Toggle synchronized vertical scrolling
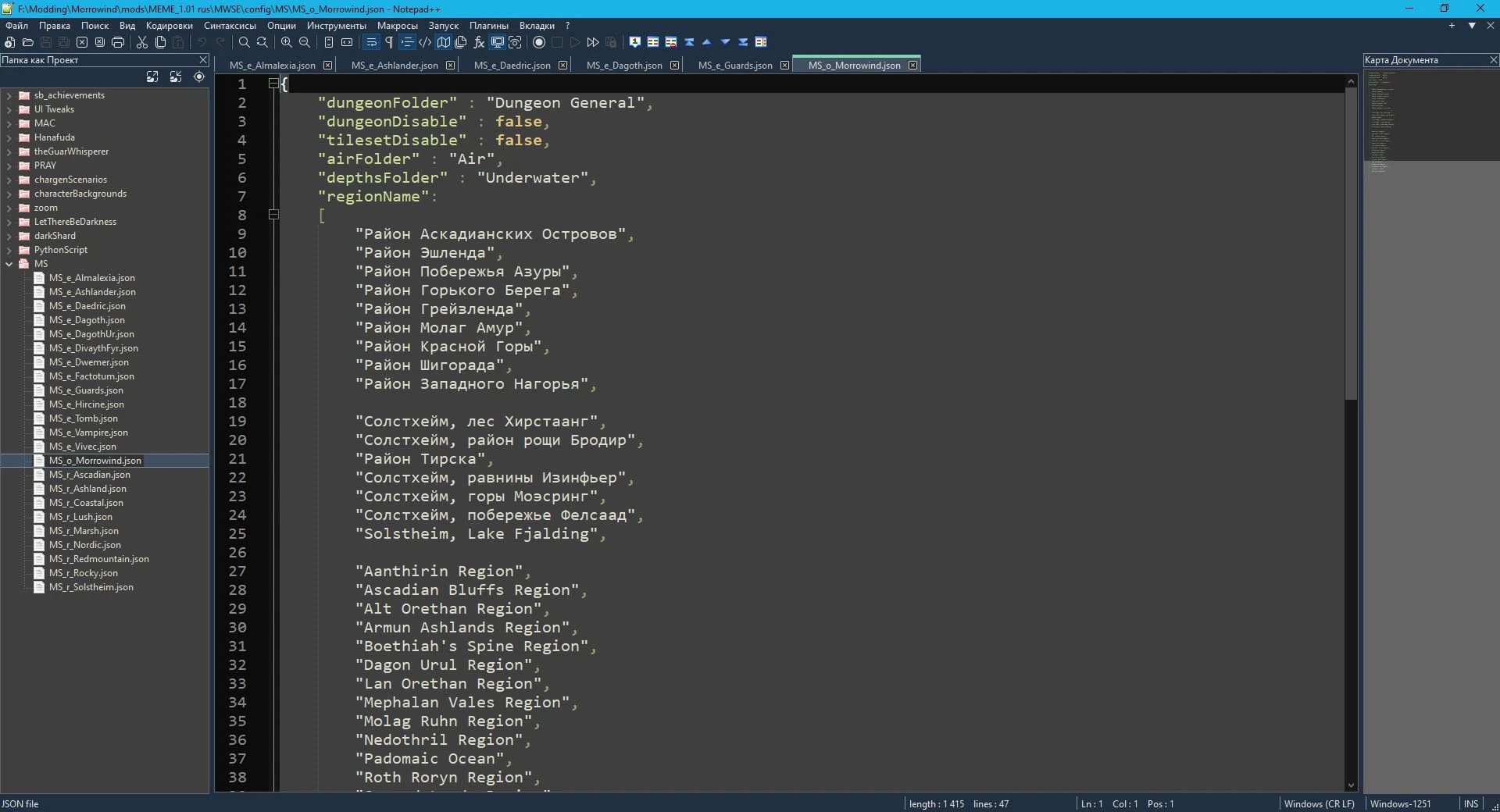The width and height of the screenshot is (1500, 812). pyautogui.click(x=329, y=42)
